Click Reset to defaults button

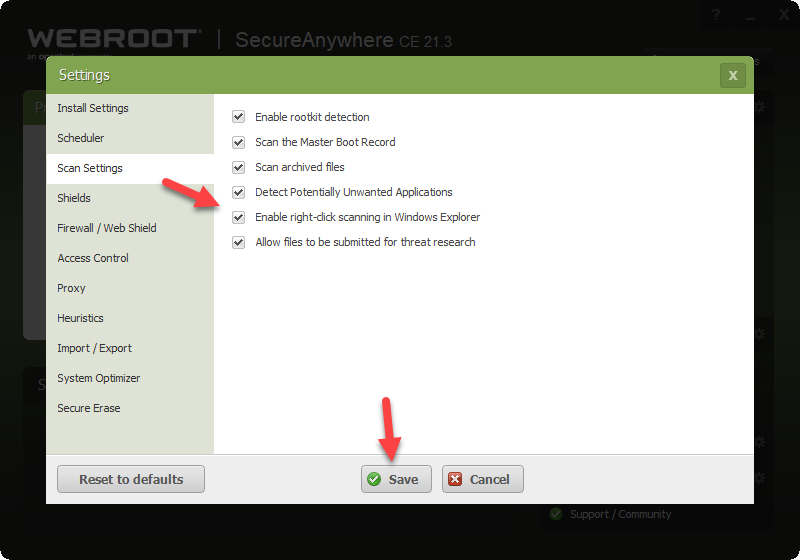[x=131, y=479]
